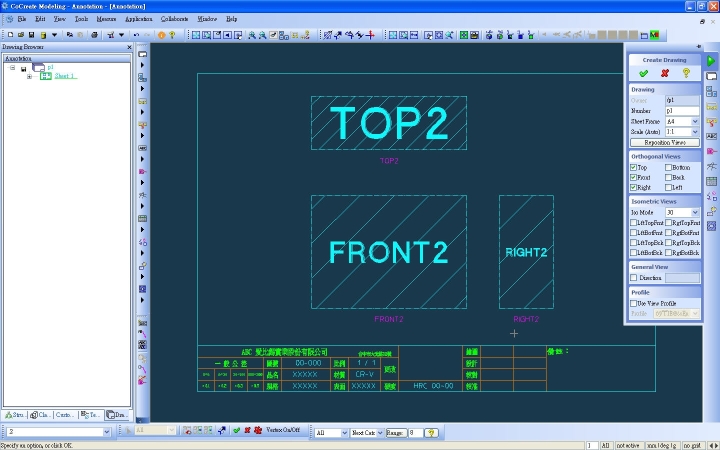Open Create Drawing help lightbulb

point(686,73)
